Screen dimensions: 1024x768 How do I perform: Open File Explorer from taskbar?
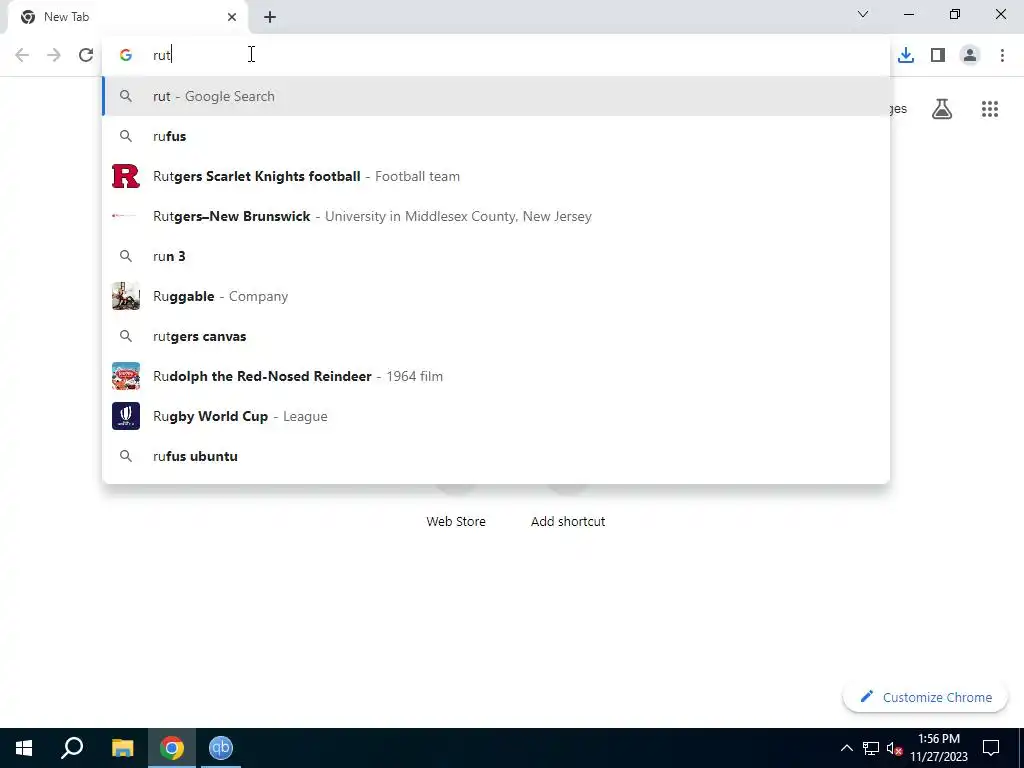pyautogui.click(x=122, y=748)
